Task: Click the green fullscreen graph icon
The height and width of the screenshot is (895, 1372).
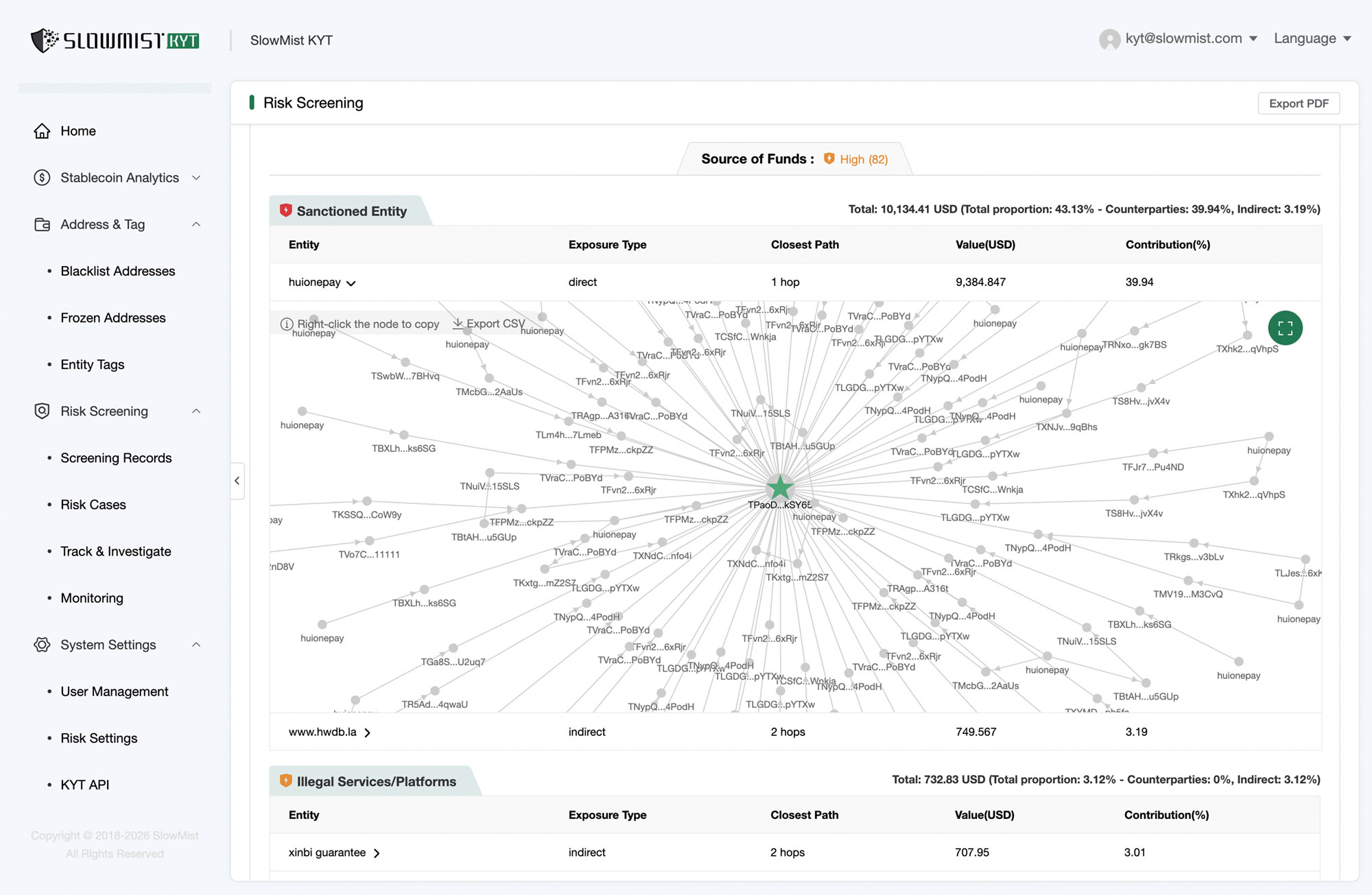Action: [x=1285, y=328]
